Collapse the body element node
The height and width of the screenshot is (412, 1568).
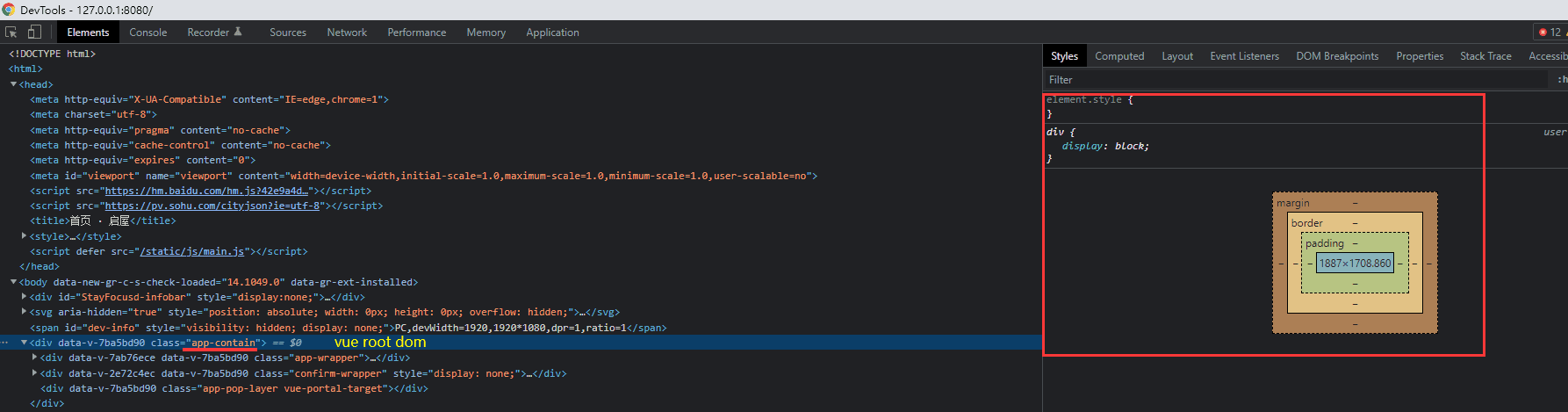[x=14, y=282]
